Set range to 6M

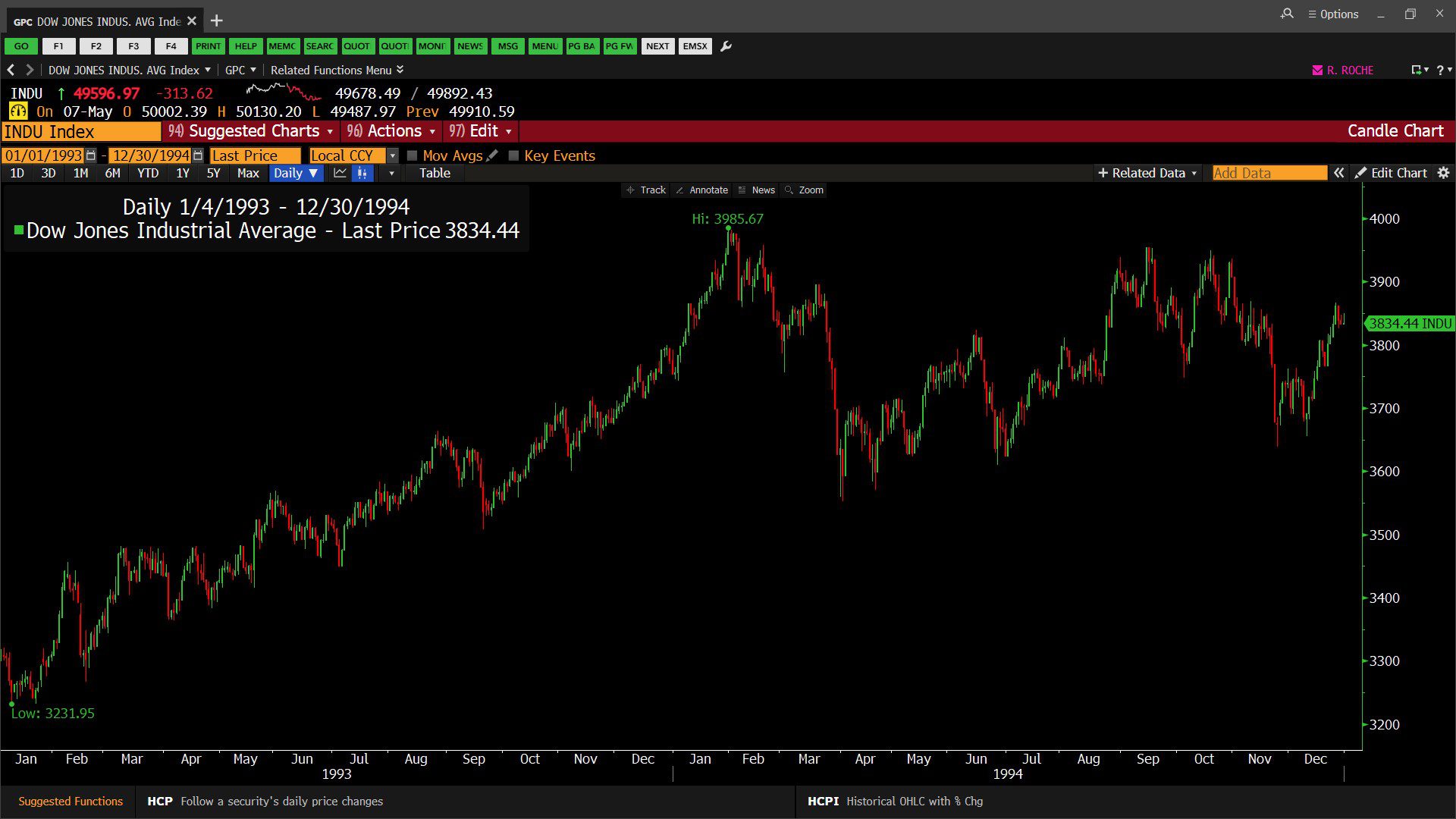pyautogui.click(x=112, y=173)
